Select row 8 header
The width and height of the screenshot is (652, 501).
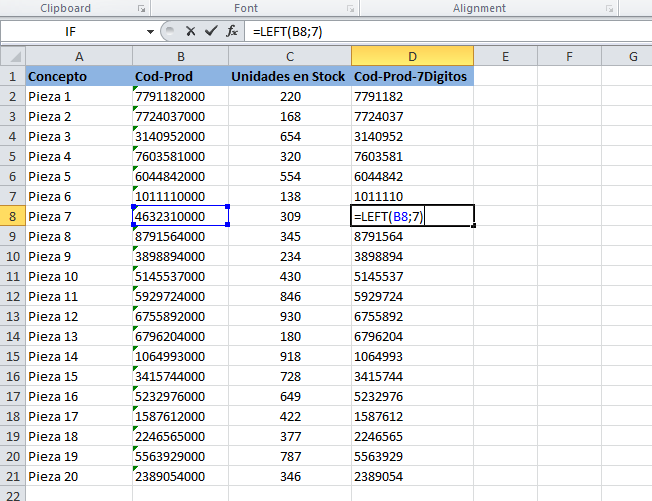tap(12, 216)
